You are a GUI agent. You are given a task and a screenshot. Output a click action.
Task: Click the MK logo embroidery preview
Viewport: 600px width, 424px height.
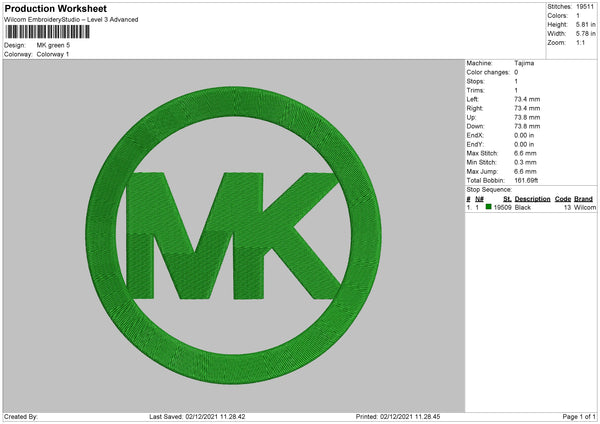(233, 235)
